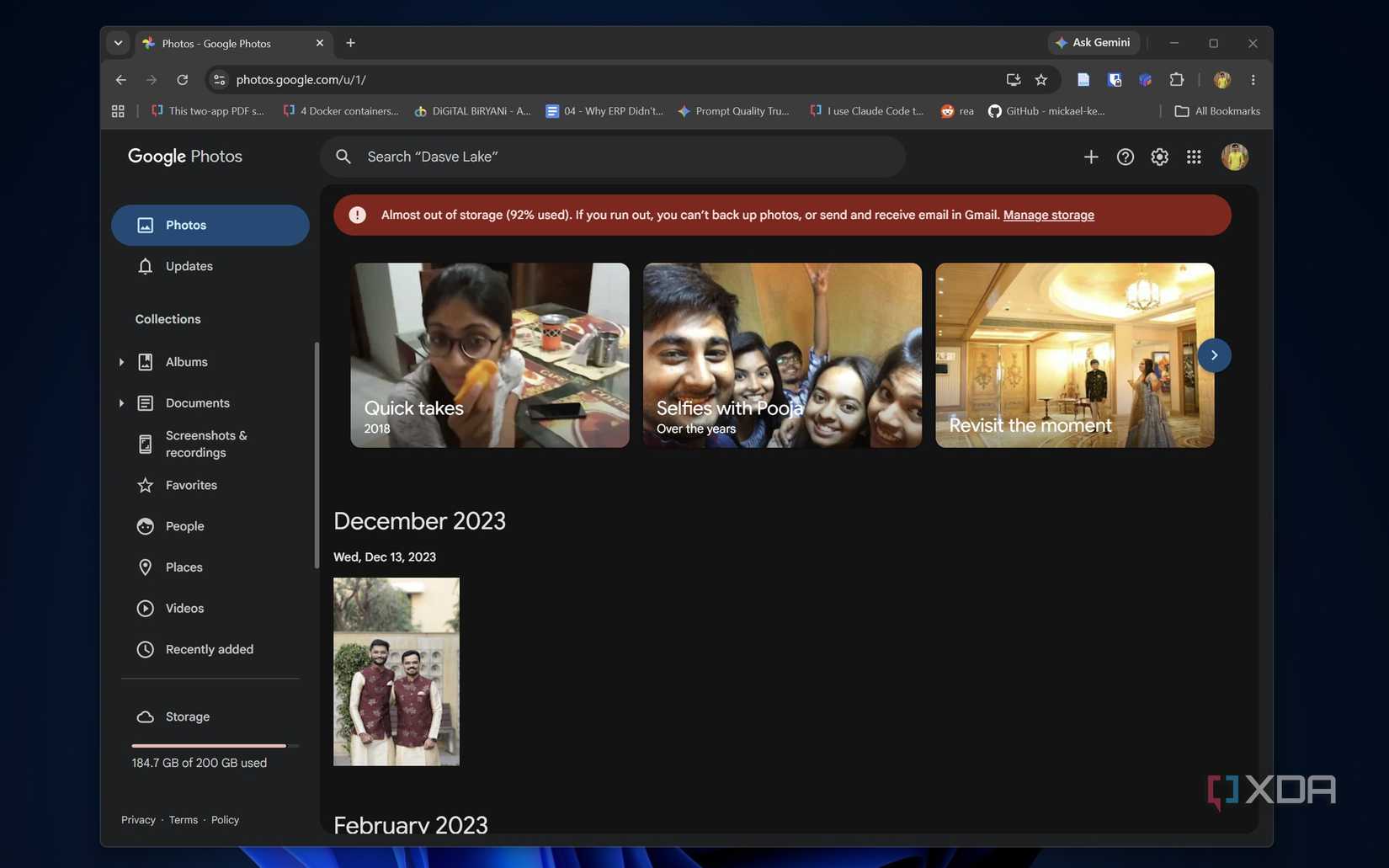Open the Chrome profile avatar in toolbar

(1222, 80)
